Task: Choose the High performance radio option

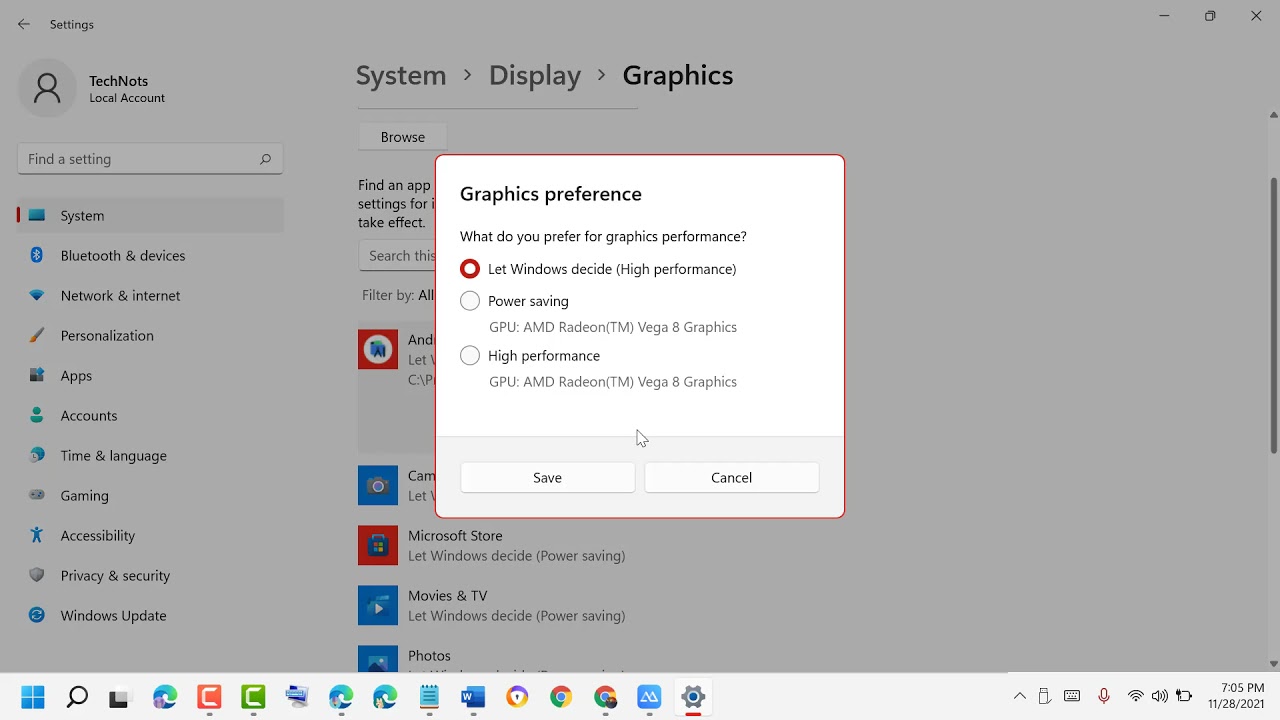Action: (469, 356)
